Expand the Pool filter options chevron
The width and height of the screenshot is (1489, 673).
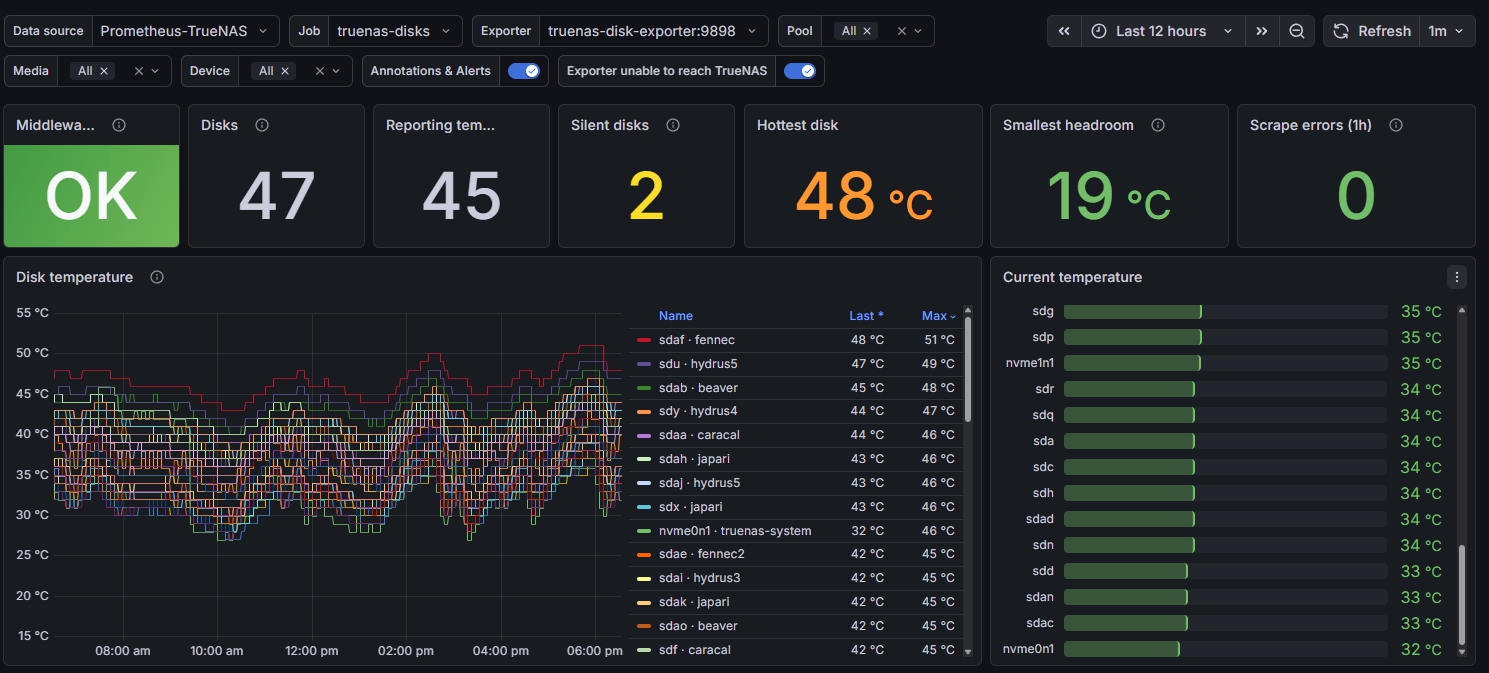918,31
